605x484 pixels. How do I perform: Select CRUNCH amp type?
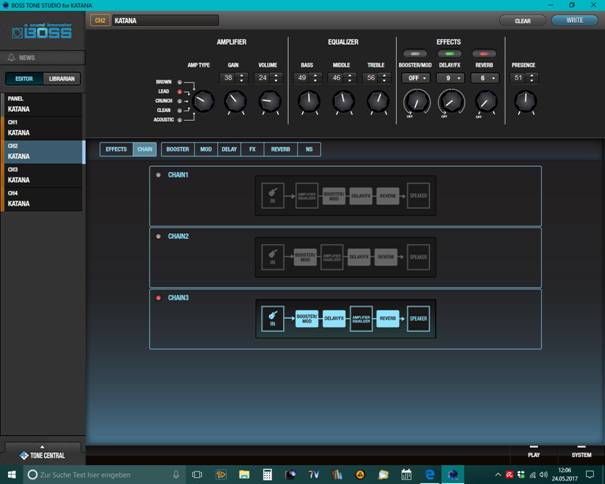click(179, 101)
